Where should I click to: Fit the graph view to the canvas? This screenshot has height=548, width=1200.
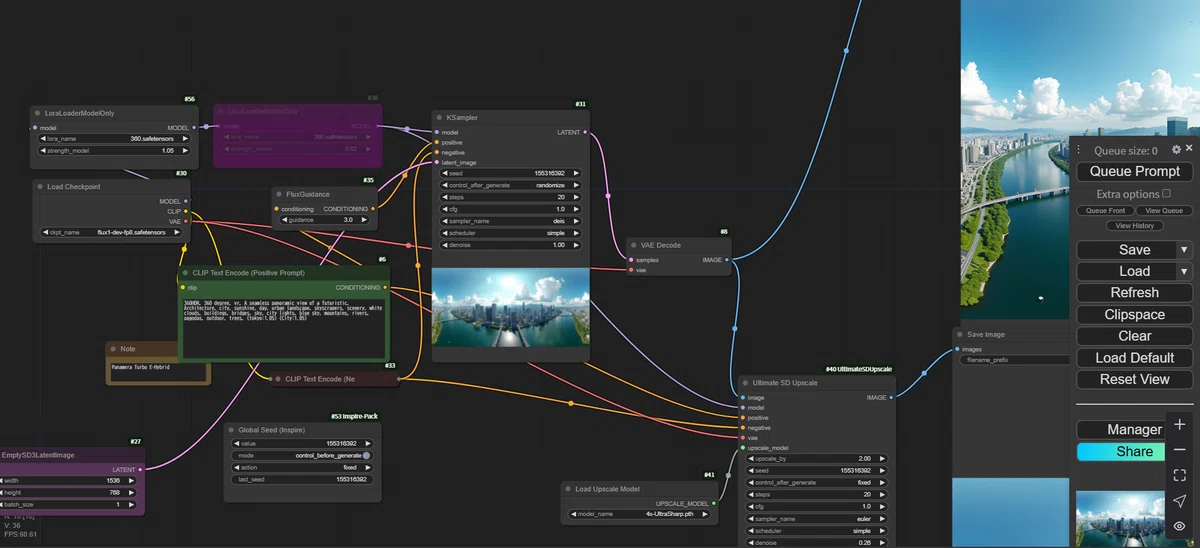1180,475
